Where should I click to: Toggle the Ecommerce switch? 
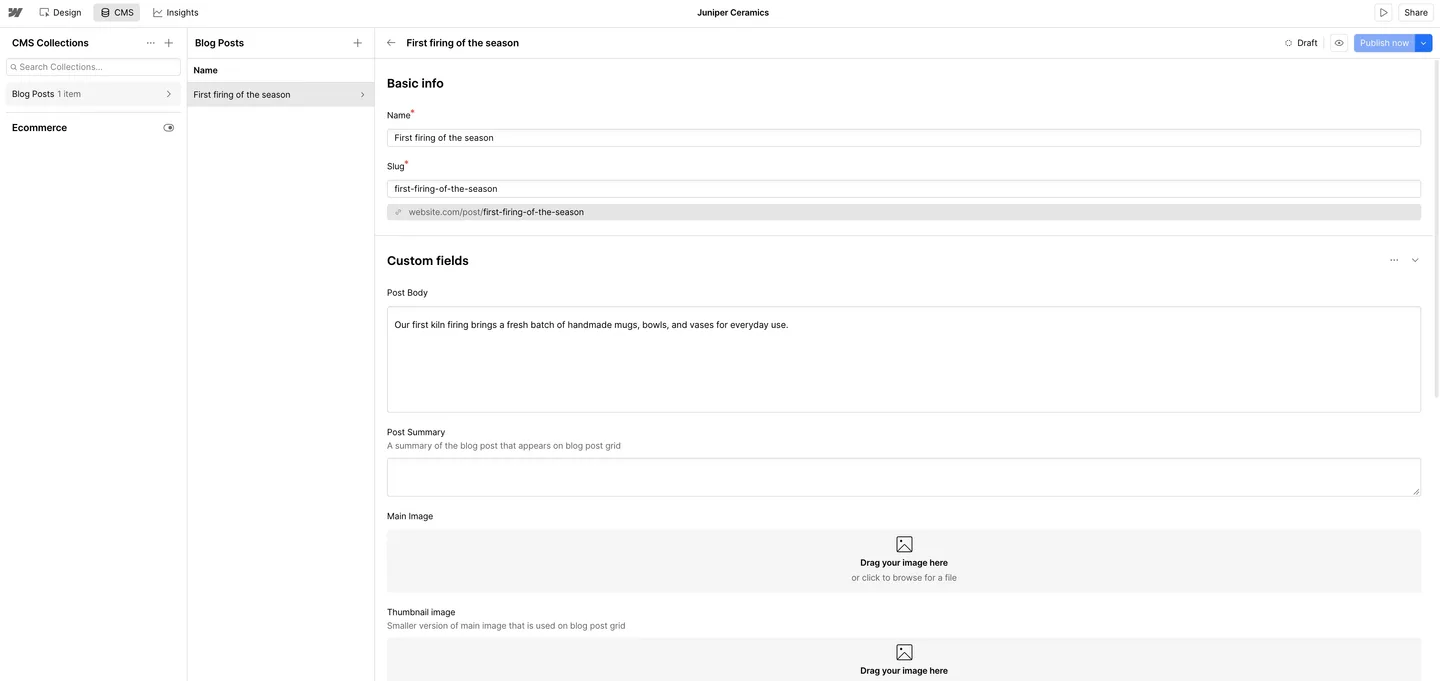pyautogui.click(x=169, y=128)
